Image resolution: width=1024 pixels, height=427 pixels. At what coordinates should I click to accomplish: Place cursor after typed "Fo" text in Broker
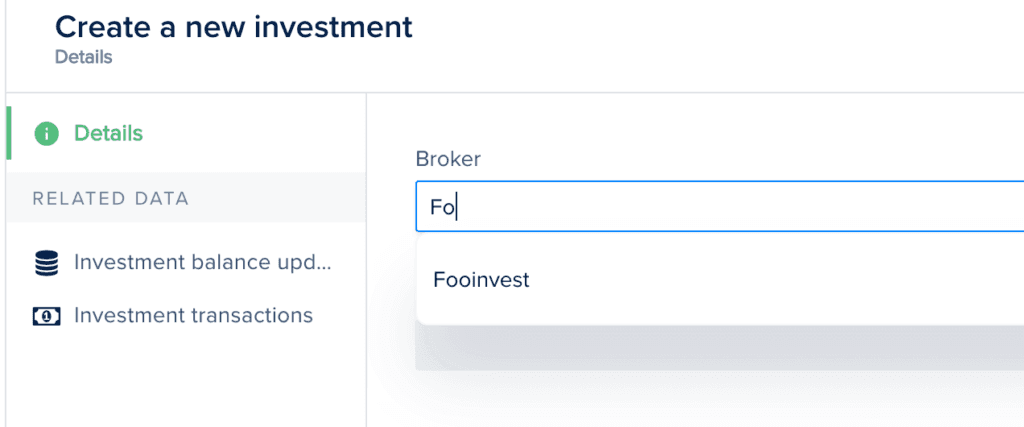[456, 208]
